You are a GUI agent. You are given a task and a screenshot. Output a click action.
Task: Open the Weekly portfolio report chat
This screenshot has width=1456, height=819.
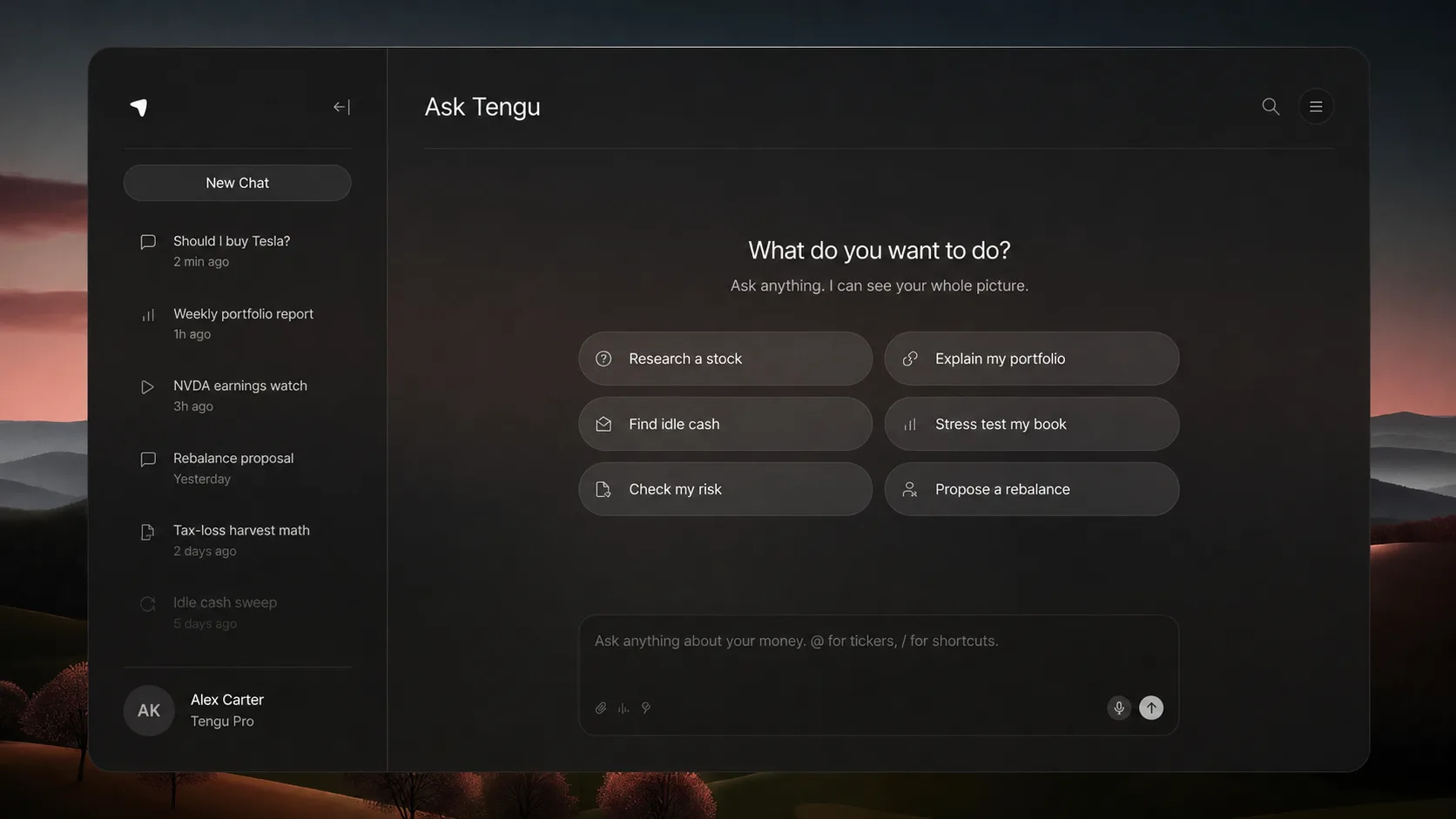tap(237, 323)
